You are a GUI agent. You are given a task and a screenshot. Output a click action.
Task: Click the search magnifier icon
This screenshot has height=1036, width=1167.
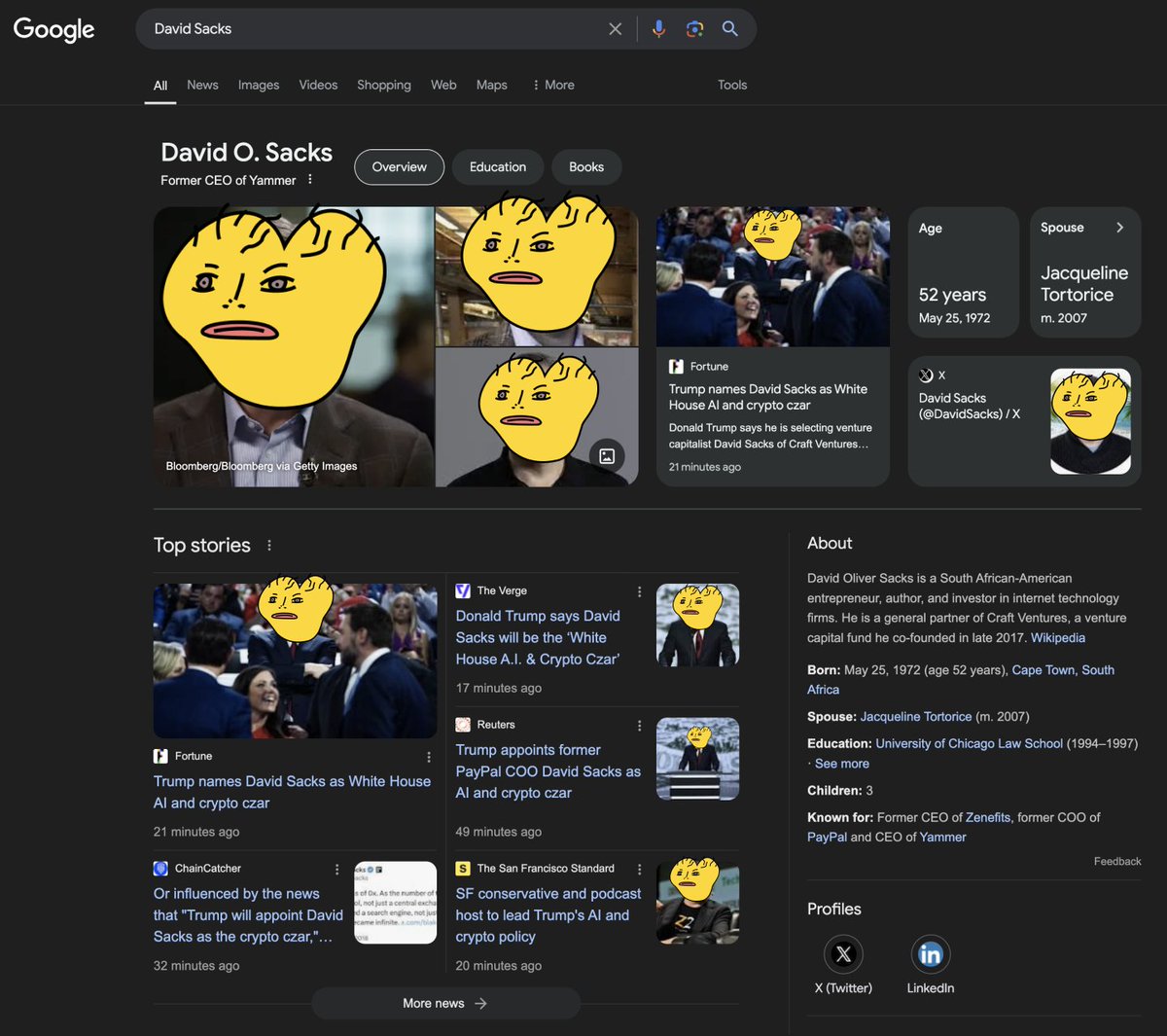coord(729,28)
